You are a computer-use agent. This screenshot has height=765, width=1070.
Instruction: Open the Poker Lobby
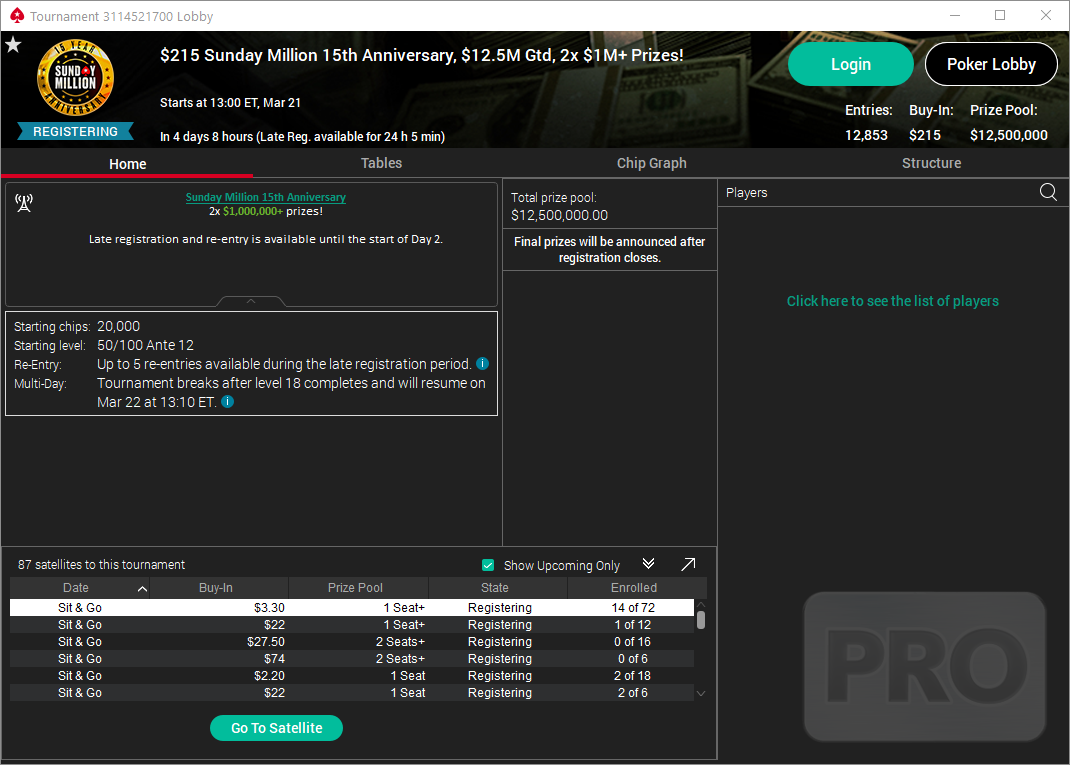pyautogui.click(x=991, y=64)
